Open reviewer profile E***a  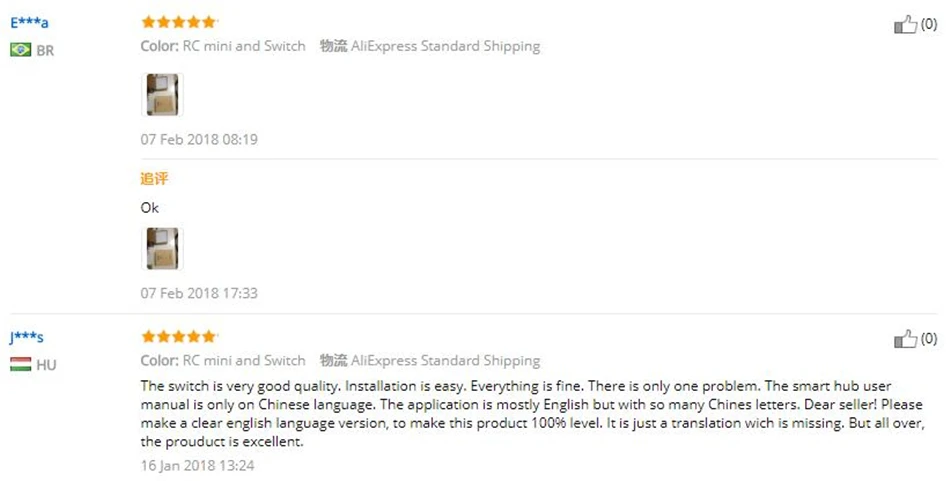(29, 23)
